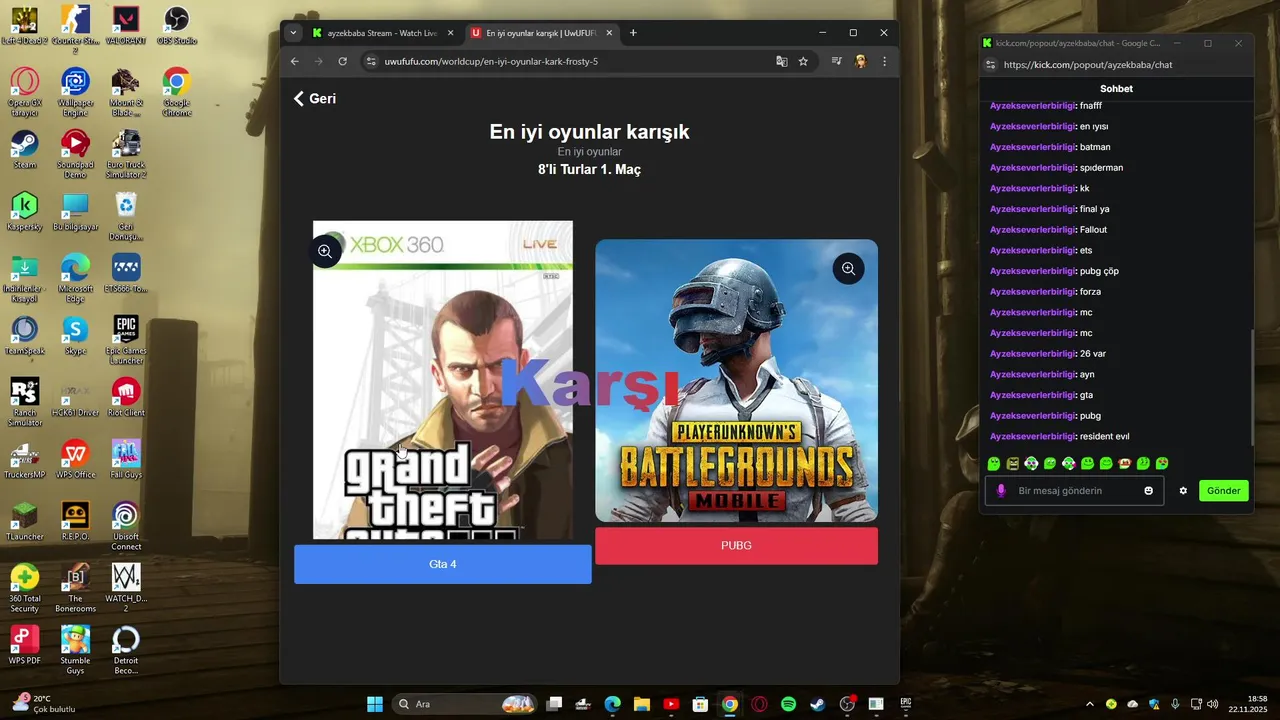
Task: Open Wallpaper Engine desktop icon
Action: click(x=75, y=93)
